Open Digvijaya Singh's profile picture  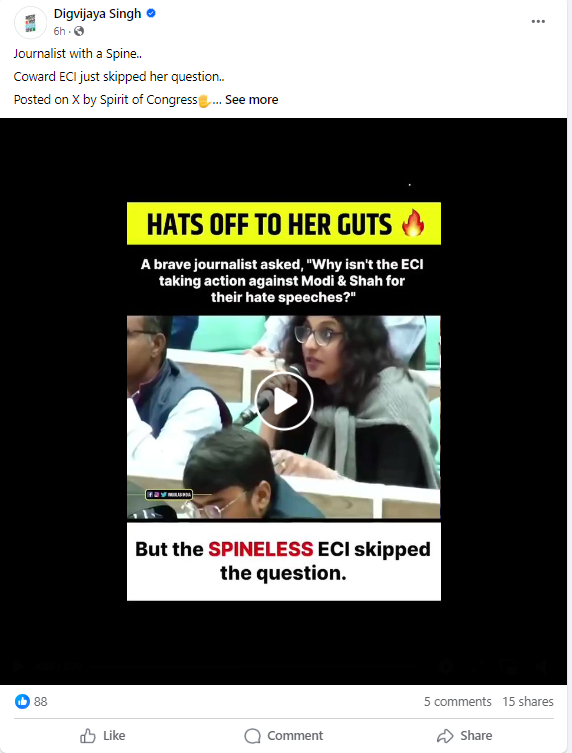coord(30,23)
